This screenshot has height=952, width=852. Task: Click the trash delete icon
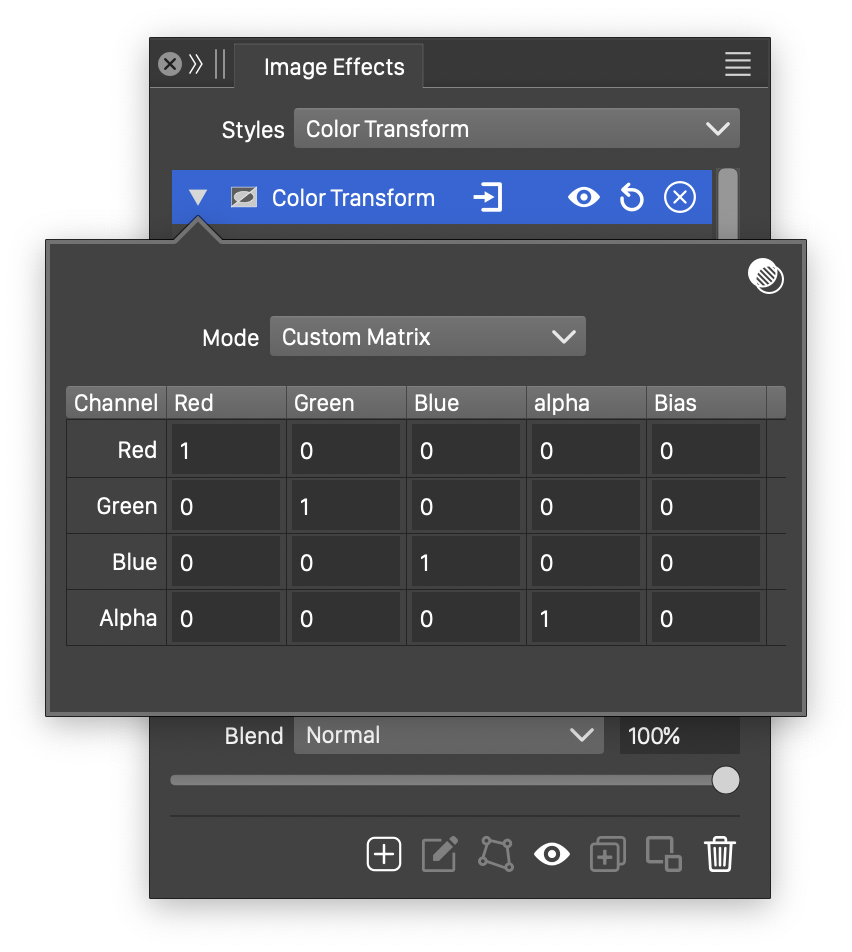coord(720,854)
